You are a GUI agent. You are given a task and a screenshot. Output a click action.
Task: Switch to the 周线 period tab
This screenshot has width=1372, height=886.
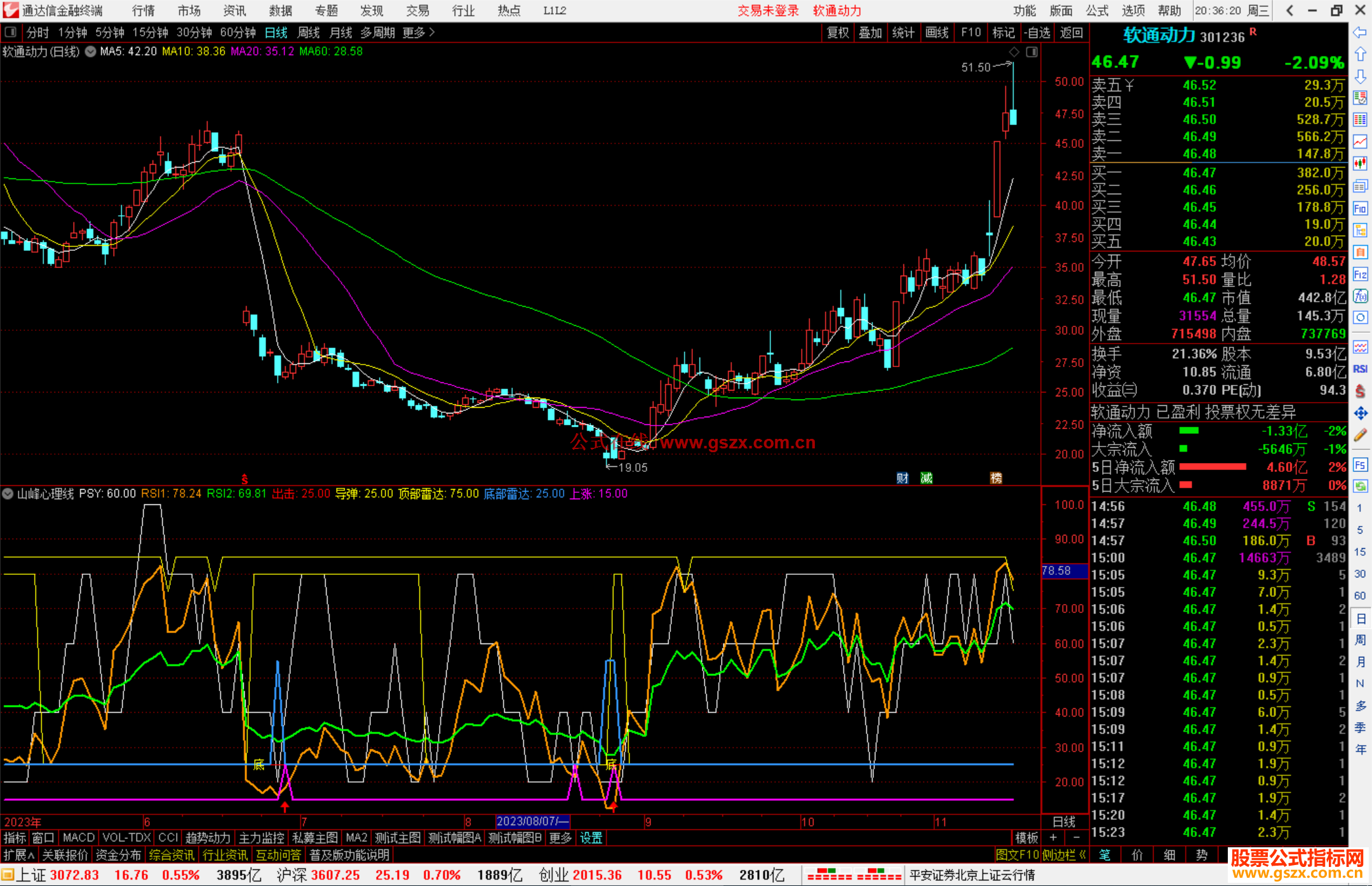click(308, 32)
